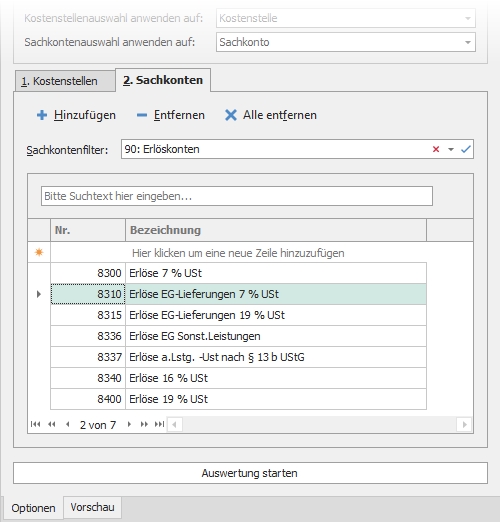Select account number 8310 cell
Screen dimensions: 500x522
(x=88, y=294)
